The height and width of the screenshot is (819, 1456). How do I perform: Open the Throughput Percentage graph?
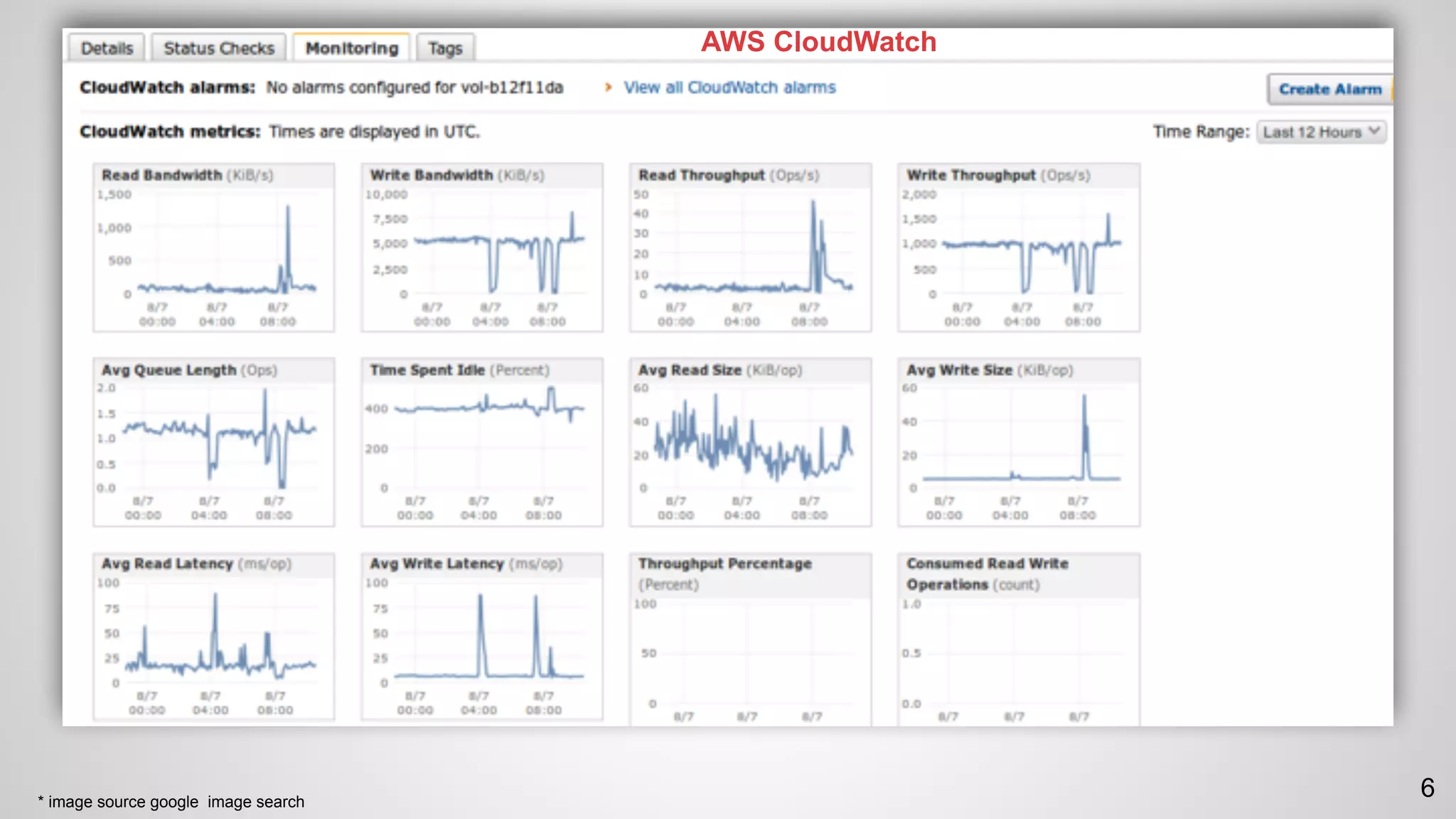750,640
